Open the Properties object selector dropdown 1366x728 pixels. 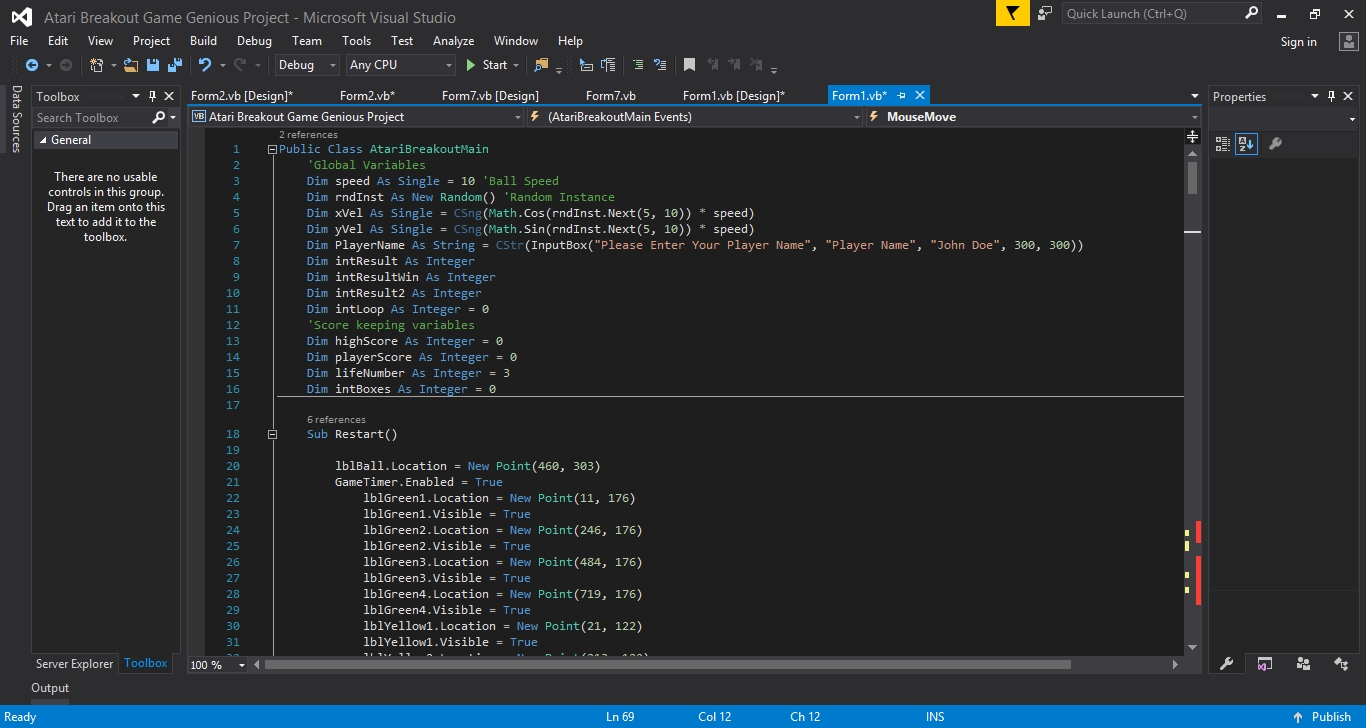coord(1352,119)
